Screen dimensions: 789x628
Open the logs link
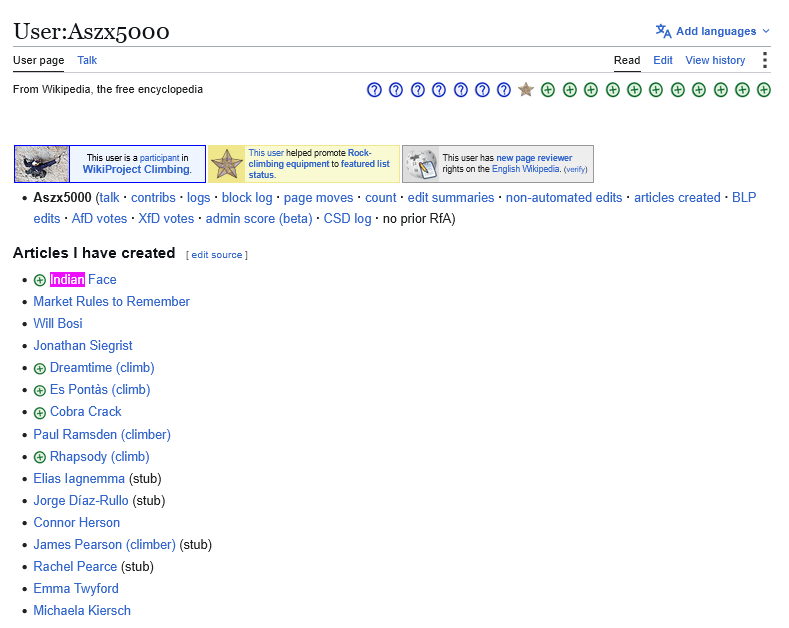[x=199, y=198]
